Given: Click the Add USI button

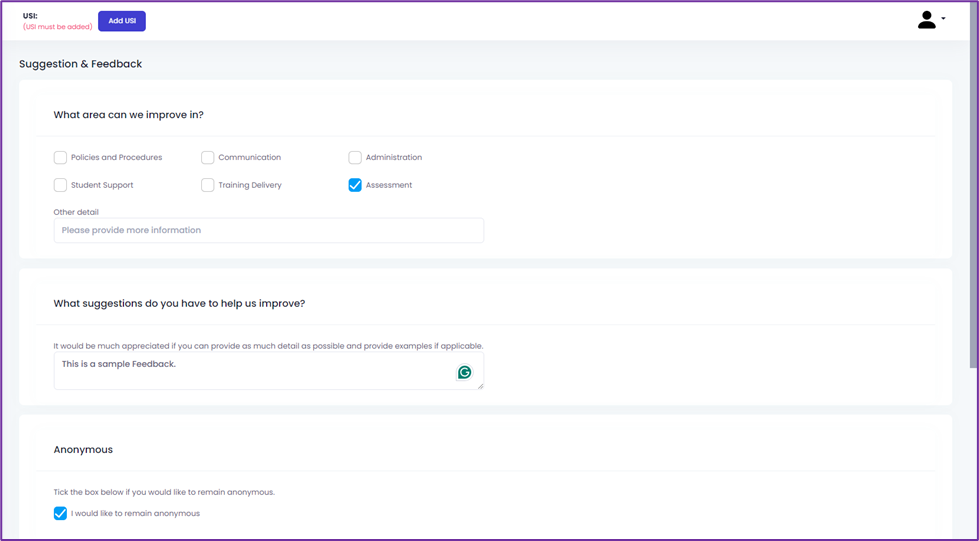Looking at the screenshot, I should click(122, 21).
